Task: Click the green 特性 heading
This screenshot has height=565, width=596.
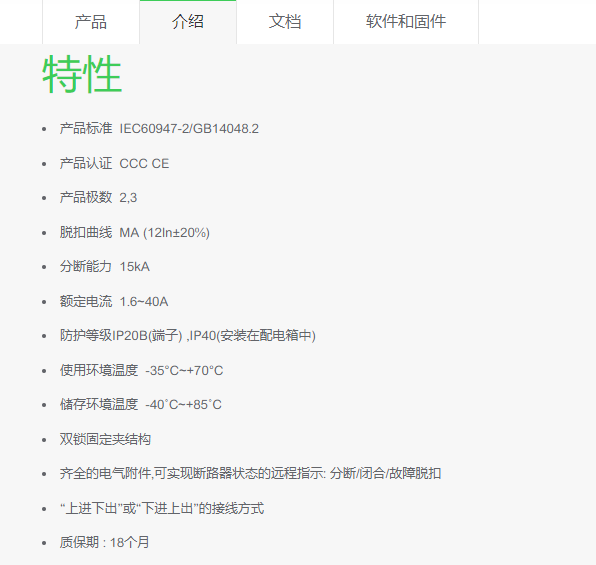Action: click(x=82, y=74)
